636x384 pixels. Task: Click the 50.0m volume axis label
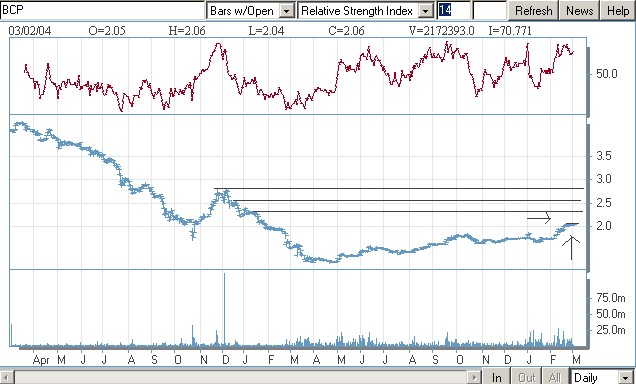[610, 314]
